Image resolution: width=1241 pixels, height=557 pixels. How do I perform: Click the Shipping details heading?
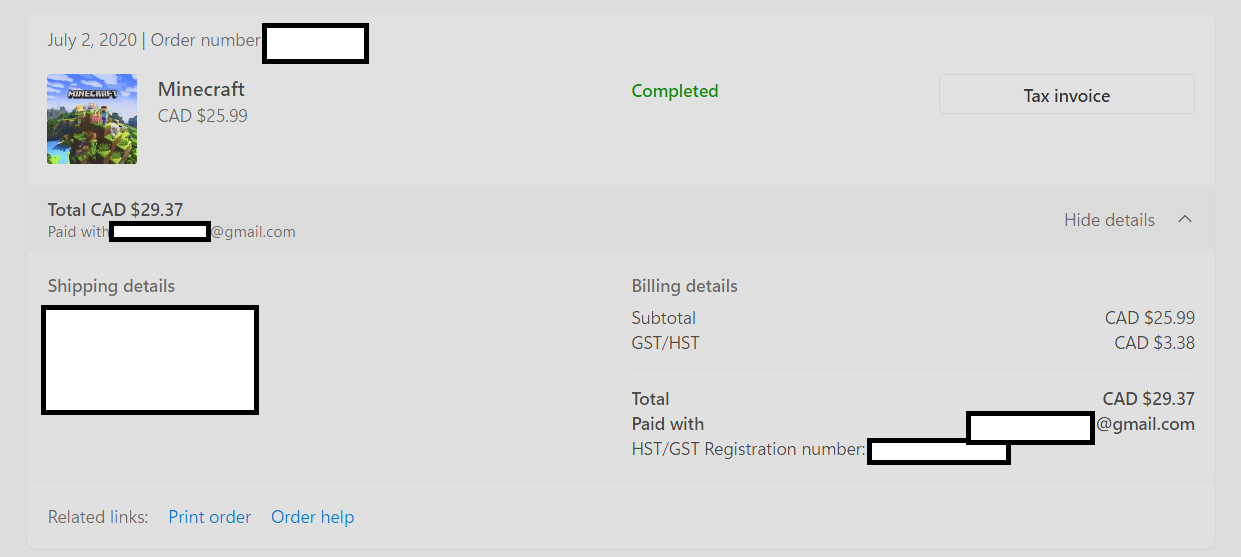[x=111, y=286]
